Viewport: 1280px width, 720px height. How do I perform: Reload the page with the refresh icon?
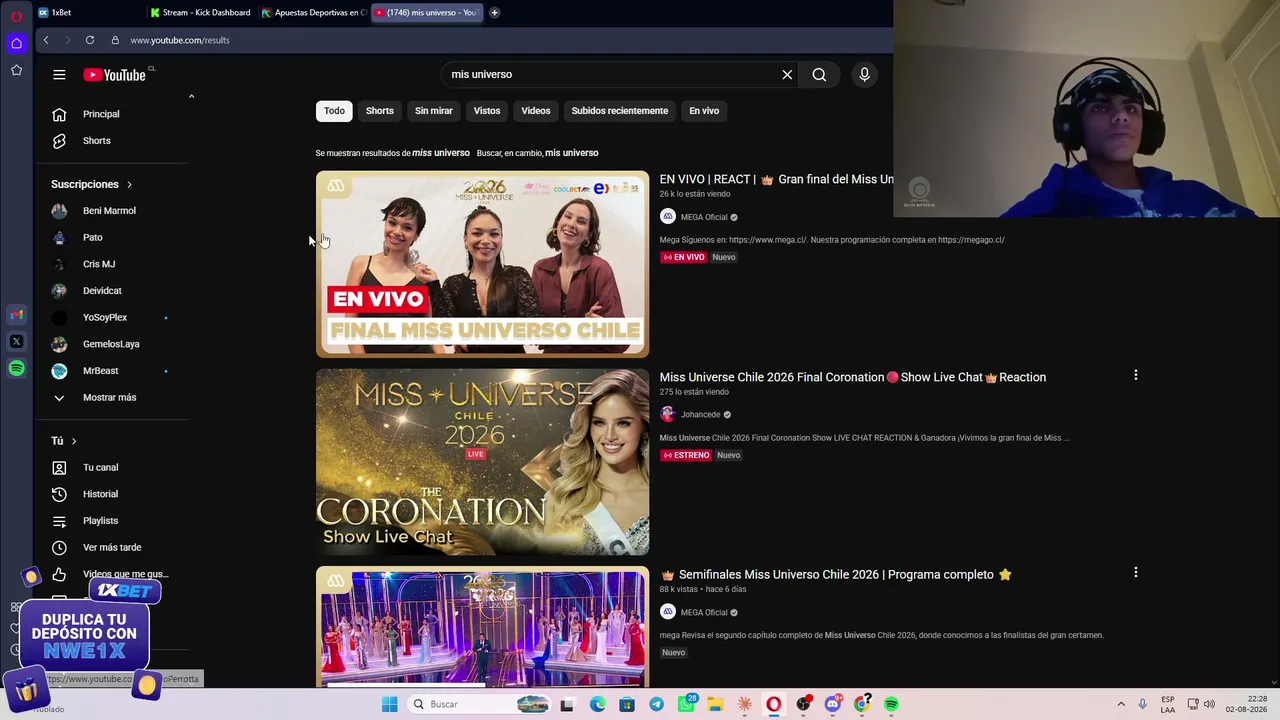tap(90, 40)
